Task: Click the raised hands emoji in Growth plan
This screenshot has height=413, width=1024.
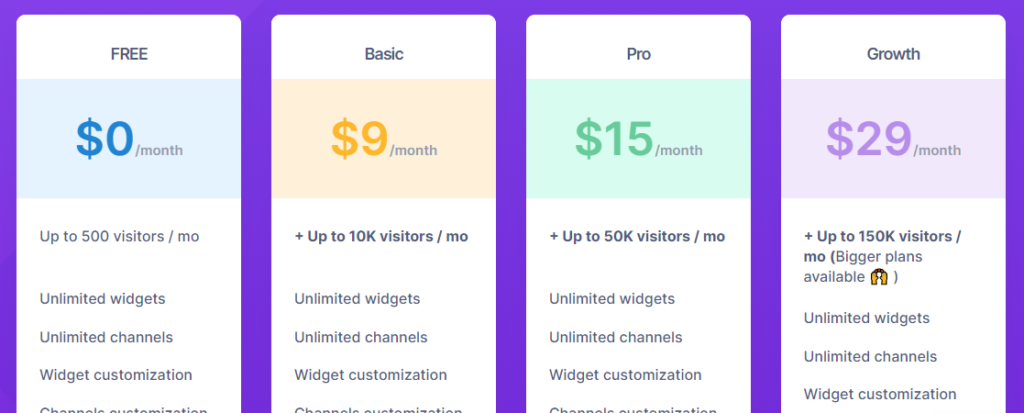Action: [x=879, y=277]
